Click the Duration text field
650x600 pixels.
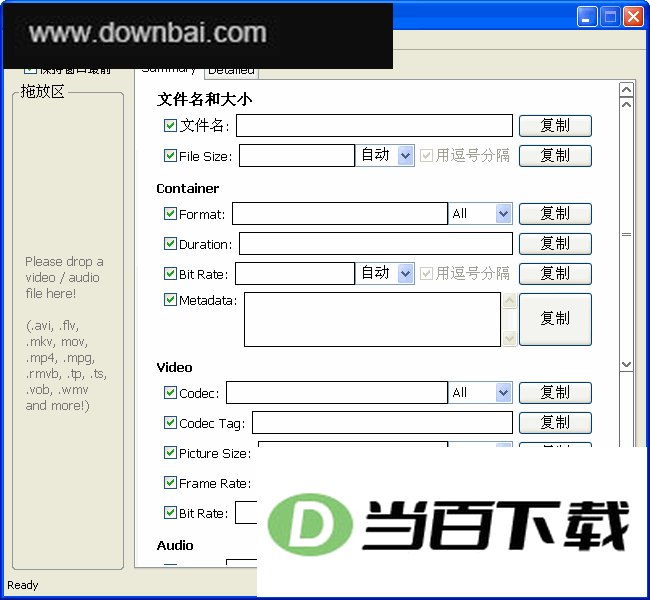tap(376, 243)
